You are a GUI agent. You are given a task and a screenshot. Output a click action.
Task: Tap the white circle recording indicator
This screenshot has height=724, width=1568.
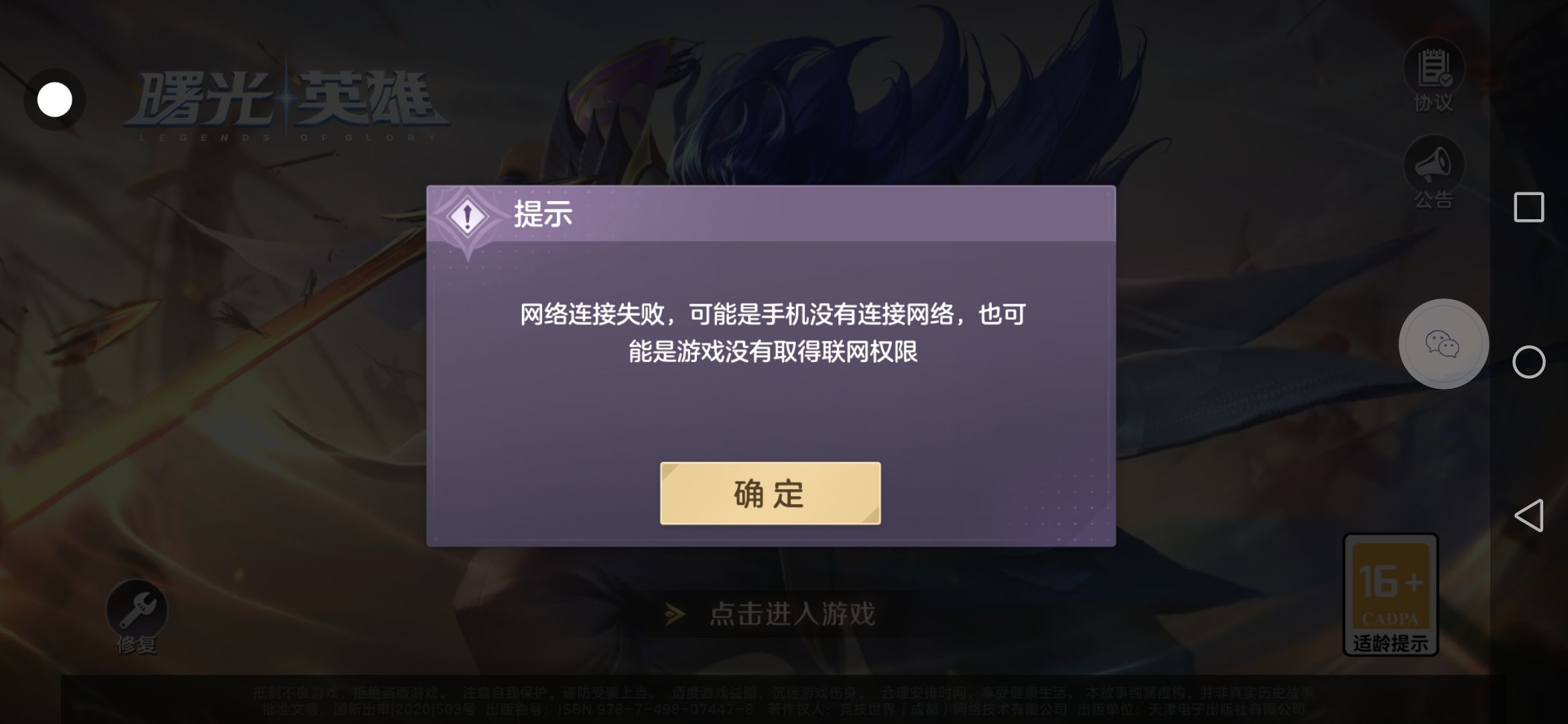coord(54,100)
